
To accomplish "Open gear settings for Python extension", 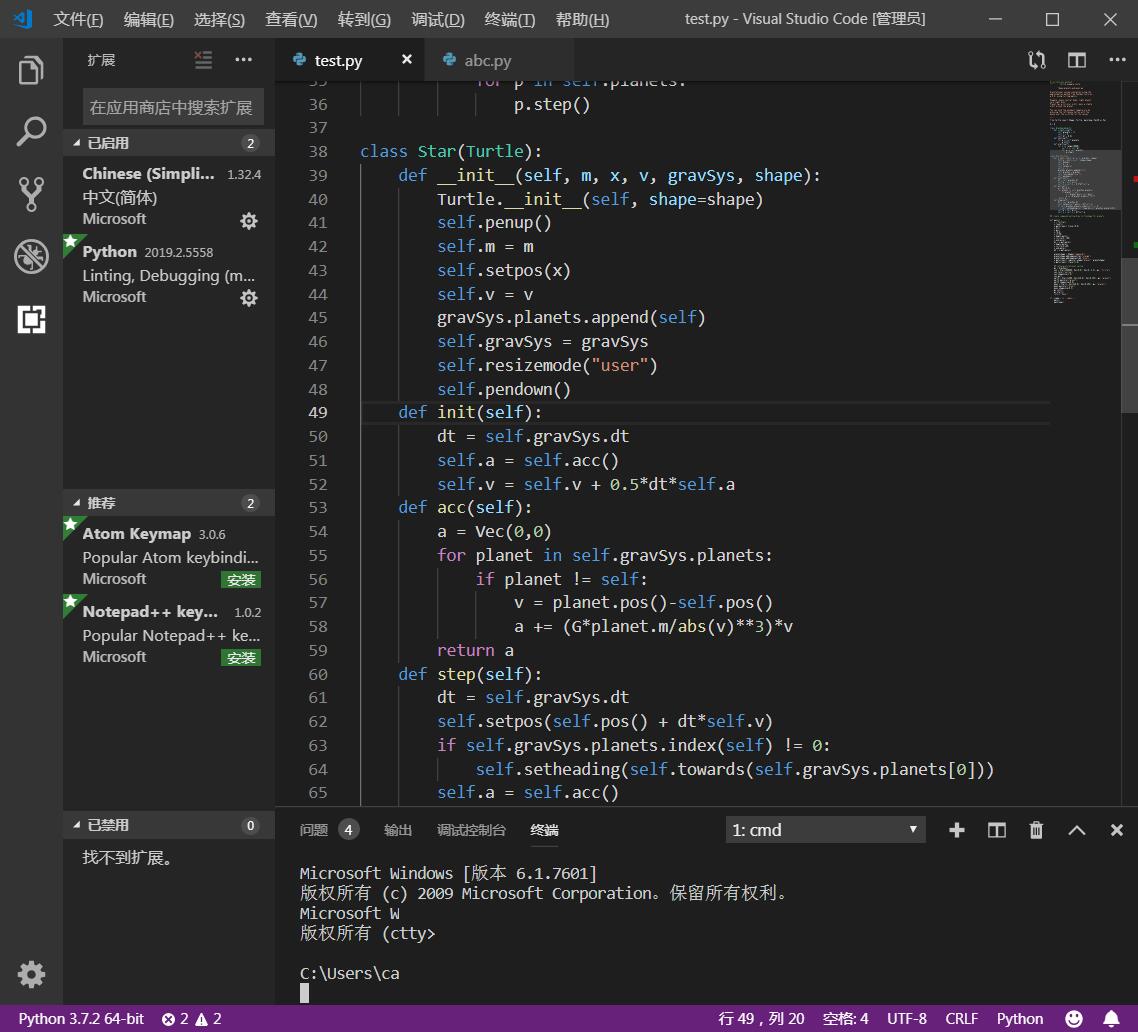I will pyautogui.click(x=249, y=298).
